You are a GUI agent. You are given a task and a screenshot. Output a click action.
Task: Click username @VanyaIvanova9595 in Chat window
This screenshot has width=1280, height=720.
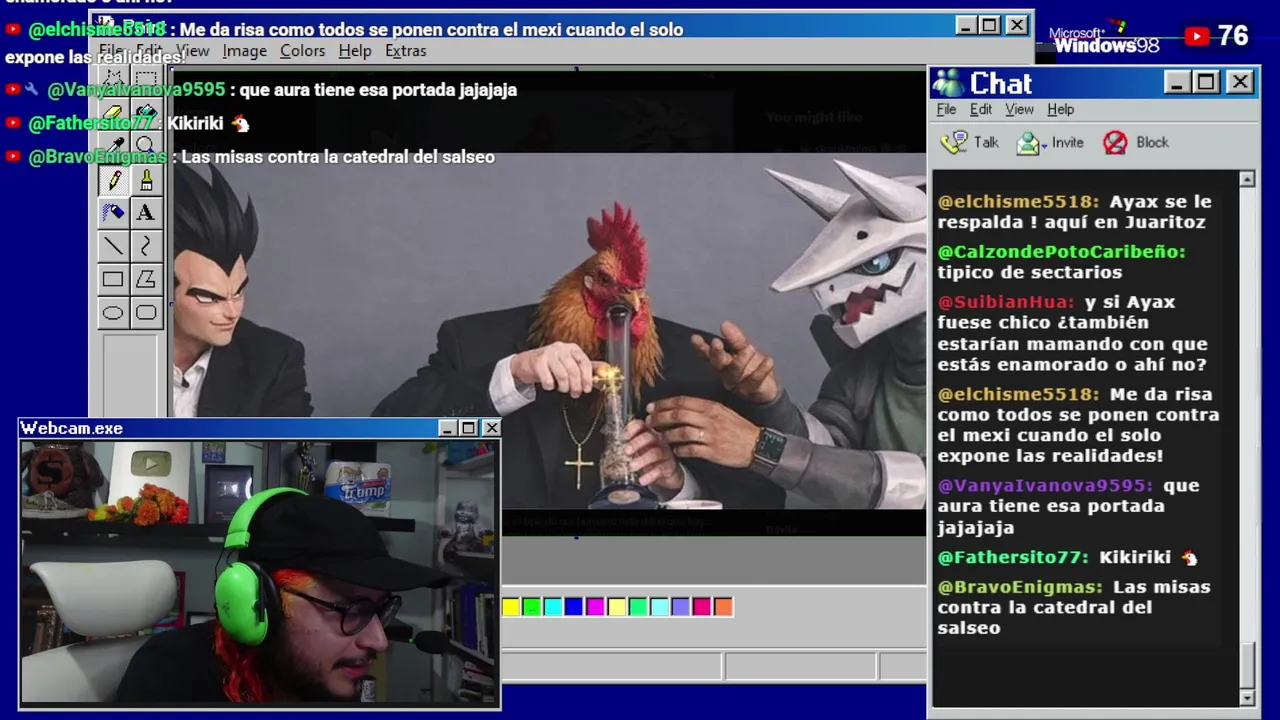click(1045, 486)
